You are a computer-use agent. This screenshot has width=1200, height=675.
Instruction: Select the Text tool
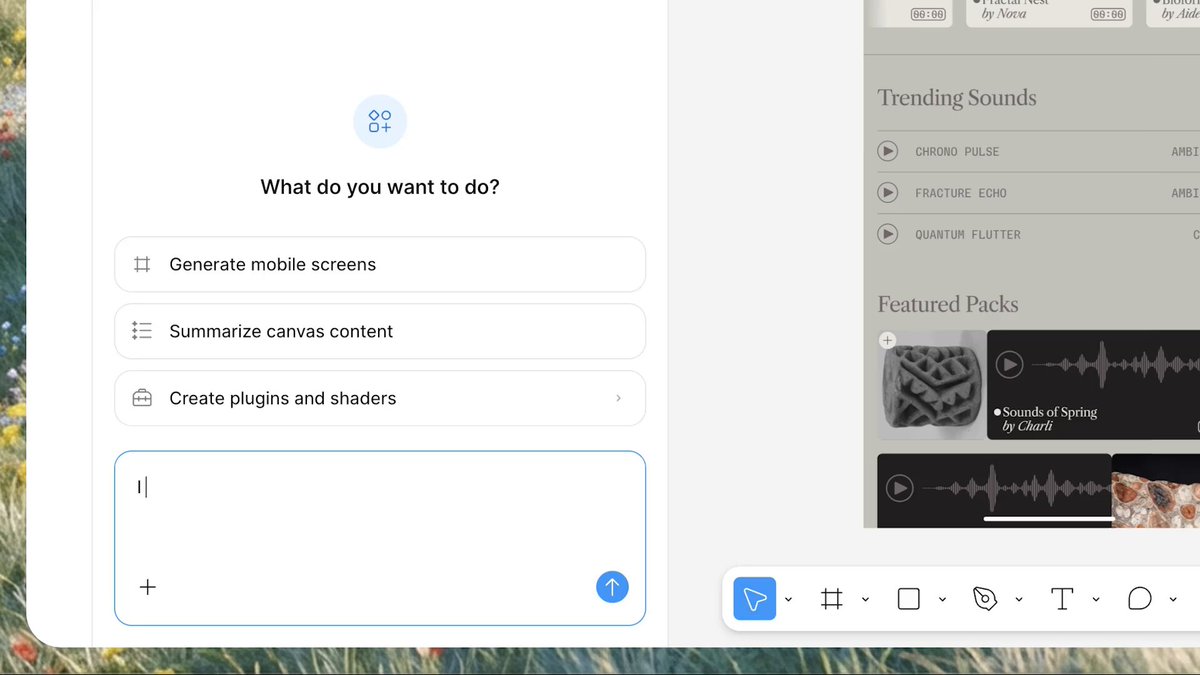[1062, 599]
